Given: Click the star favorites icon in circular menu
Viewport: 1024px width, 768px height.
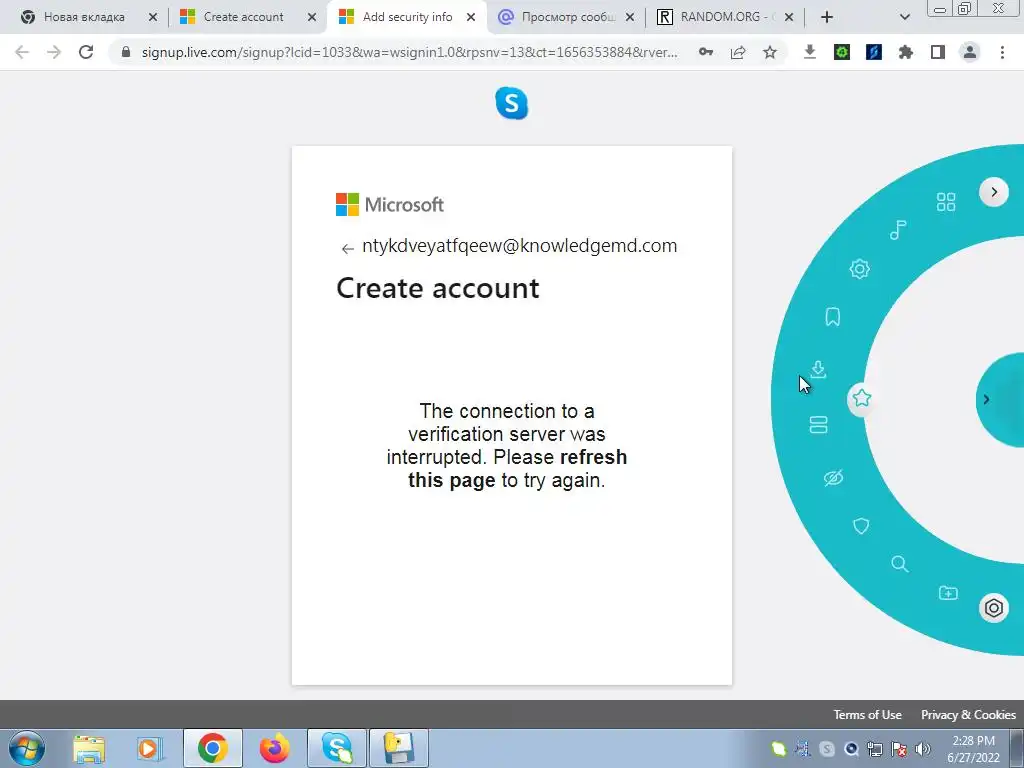Looking at the screenshot, I should [x=861, y=398].
